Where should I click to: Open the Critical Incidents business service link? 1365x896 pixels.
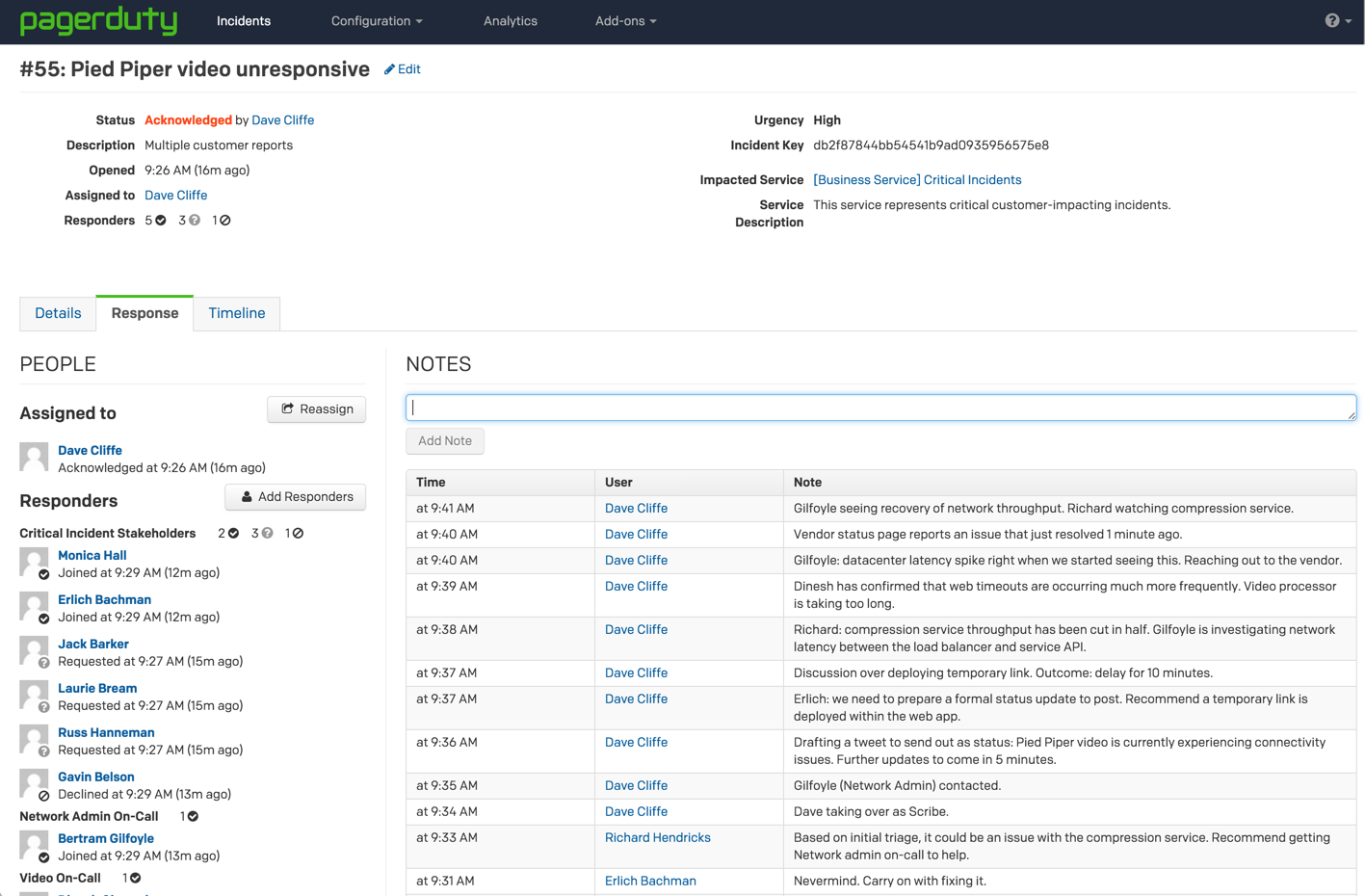pyautogui.click(x=916, y=179)
